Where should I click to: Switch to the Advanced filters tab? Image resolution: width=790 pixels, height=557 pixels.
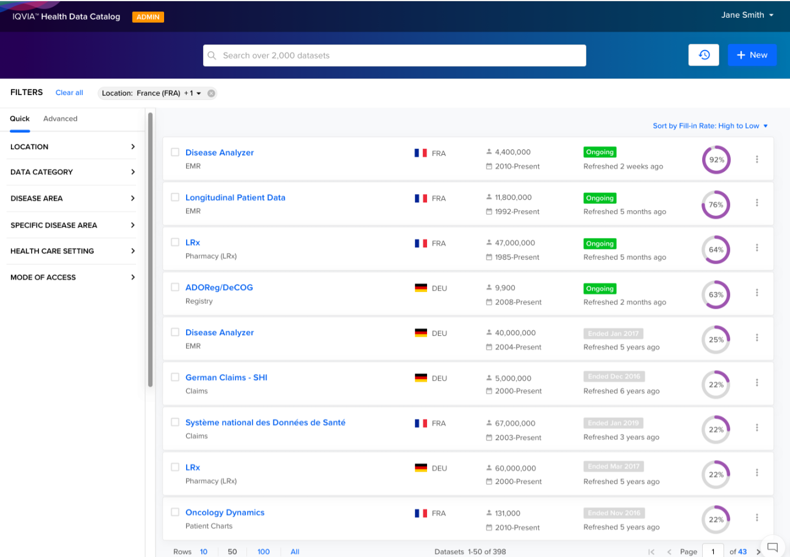pyautogui.click(x=60, y=119)
